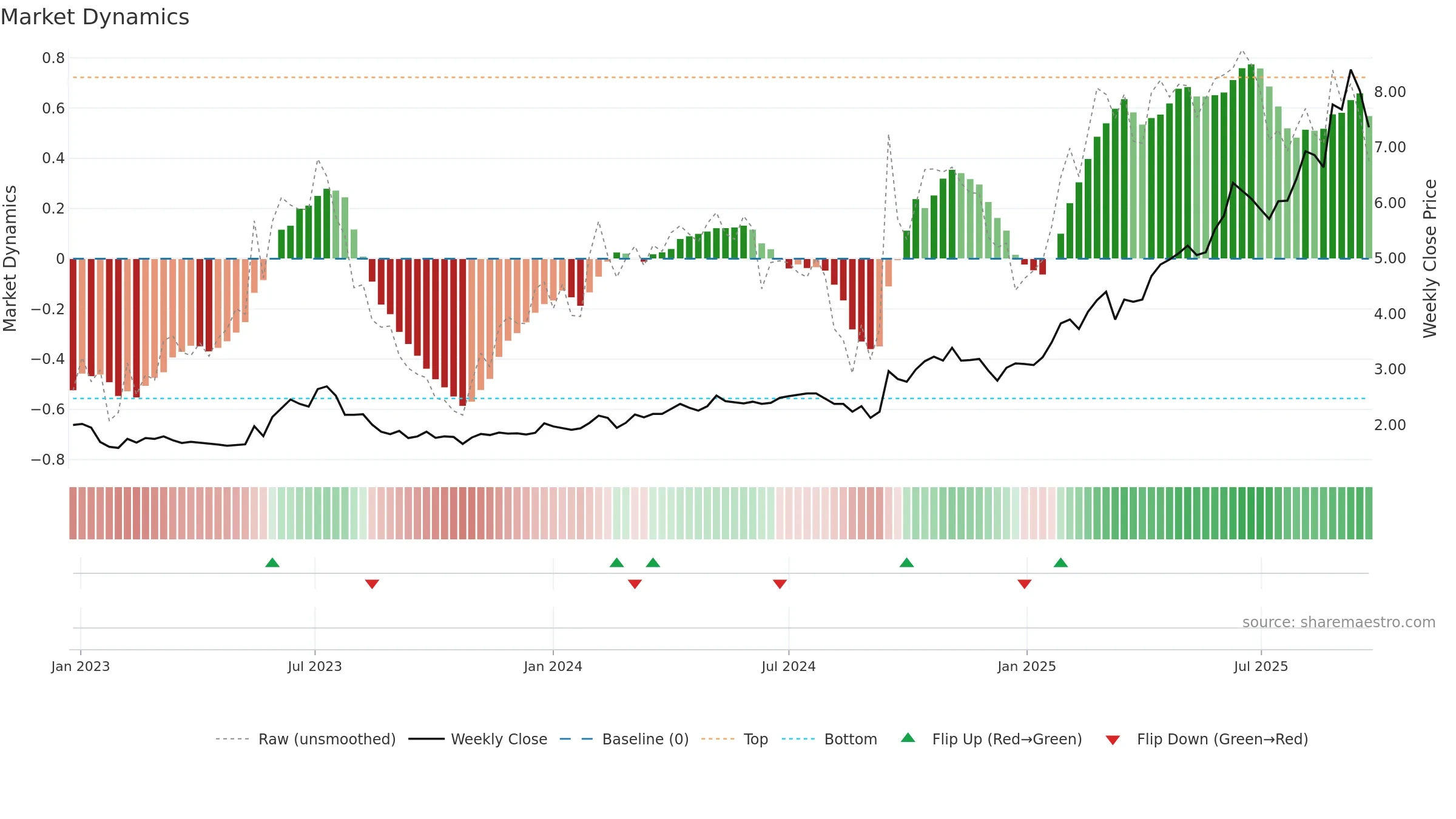Viewport: 1456px width, 819px height.
Task: Click the Weekly Close legend entry
Action: pos(477,739)
